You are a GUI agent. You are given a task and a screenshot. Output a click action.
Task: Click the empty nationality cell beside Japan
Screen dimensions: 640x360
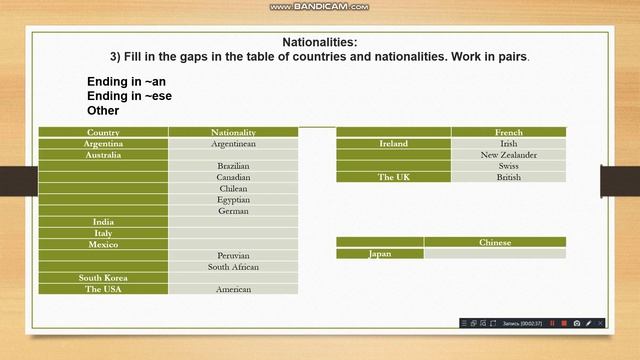pyautogui.click(x=495, y=253)
